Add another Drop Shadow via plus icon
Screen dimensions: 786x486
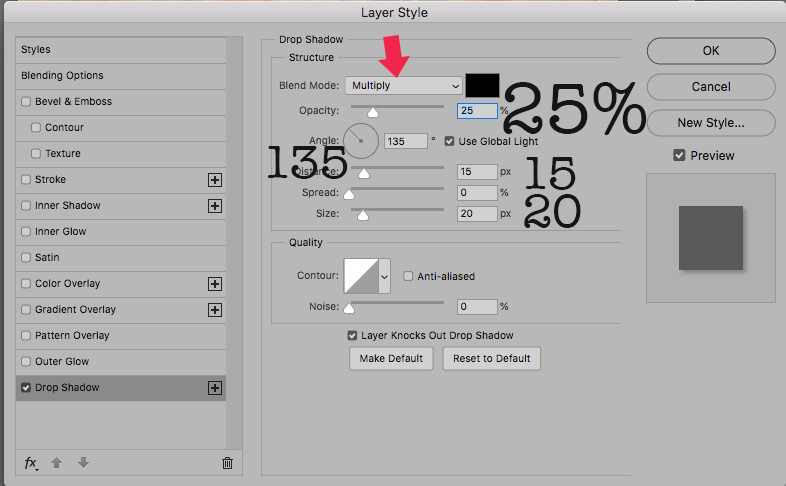pos(215,388)
